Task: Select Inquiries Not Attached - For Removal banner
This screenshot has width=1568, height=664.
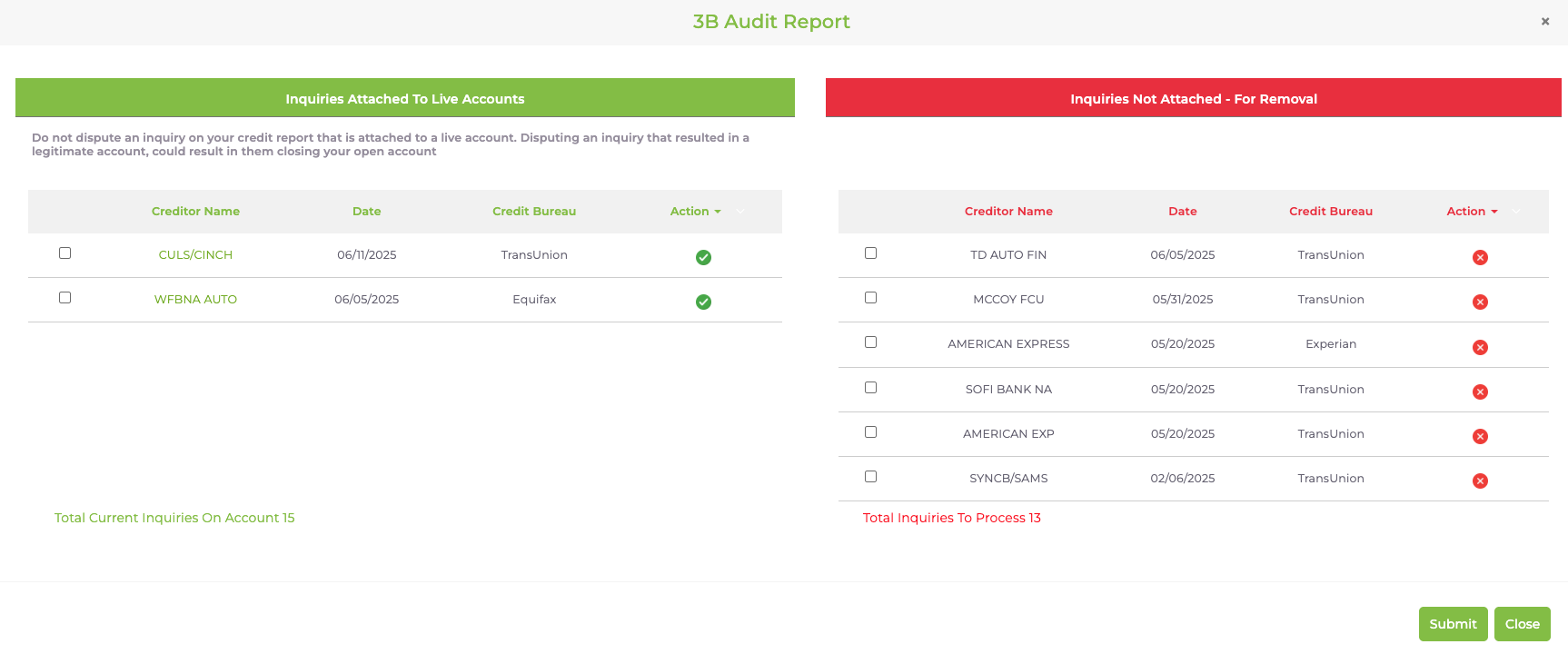Action: [1194, 98]
